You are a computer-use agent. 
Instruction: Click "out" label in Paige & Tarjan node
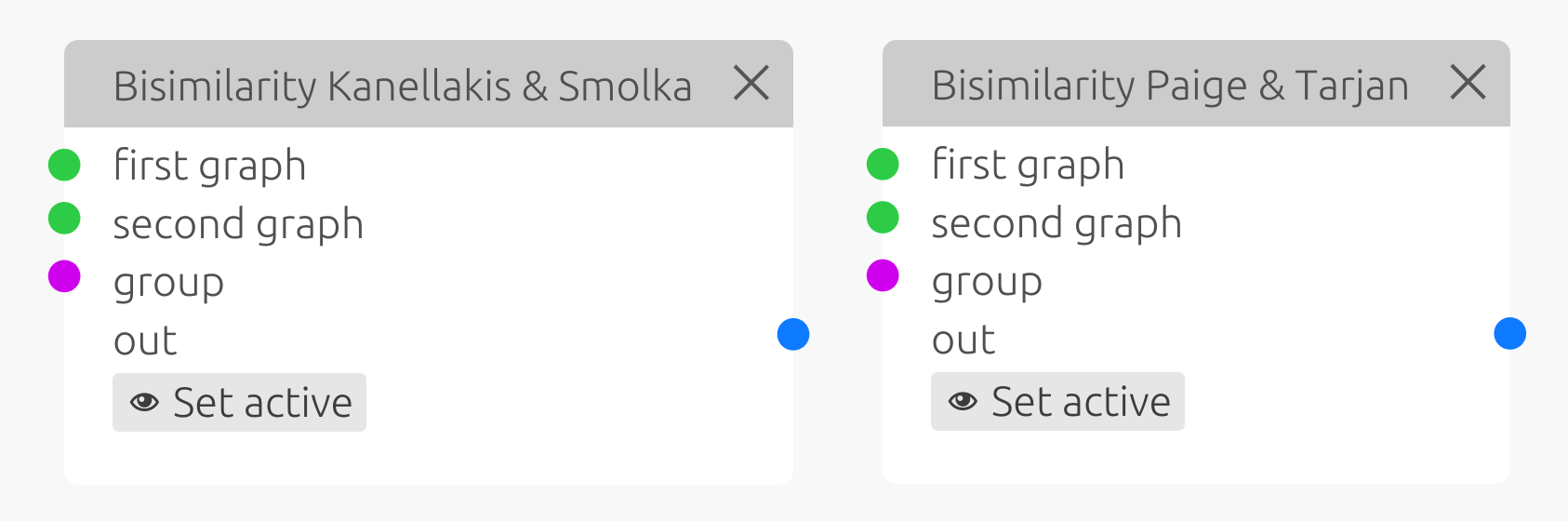click(x=963, y=340)
